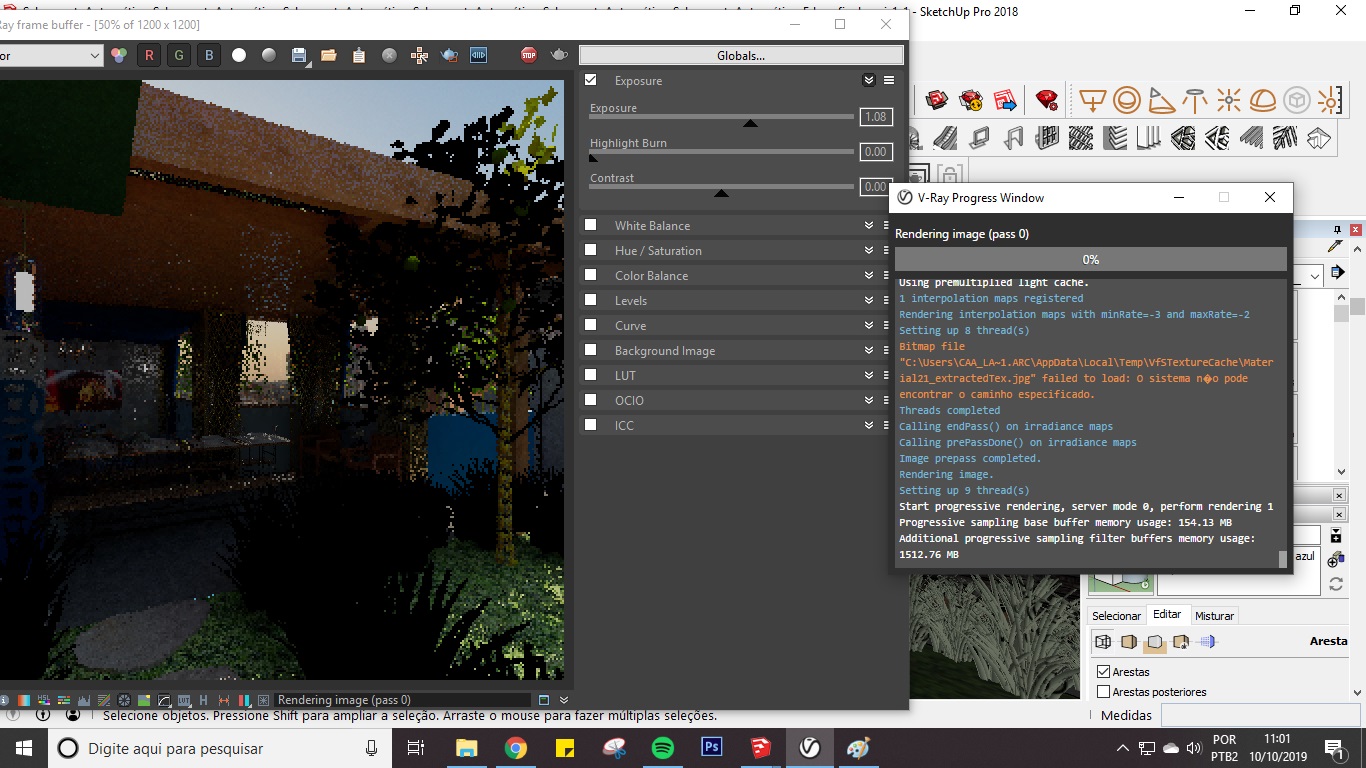Enable the Curve checkbox
This screenshot has width=1366, height=768.
click(591, 325)
